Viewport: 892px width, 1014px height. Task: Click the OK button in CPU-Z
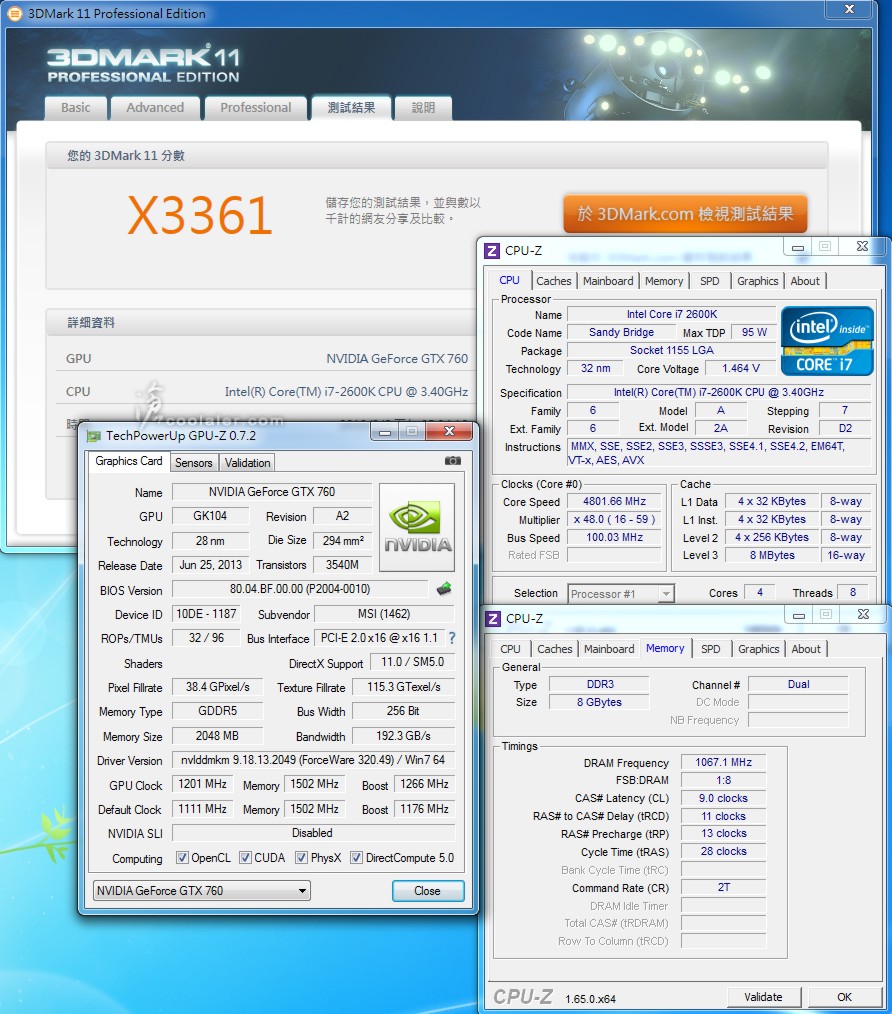[844, 997]
